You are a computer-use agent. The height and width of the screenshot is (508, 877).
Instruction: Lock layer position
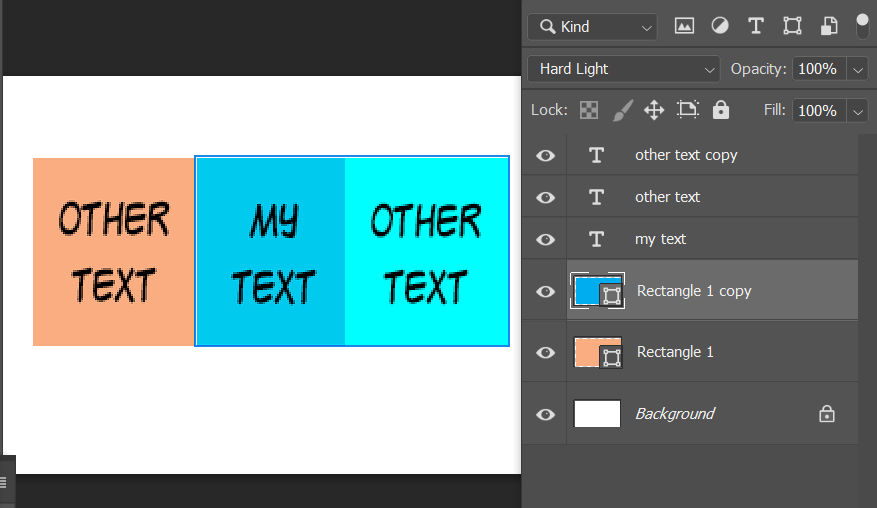pos(654,110)
